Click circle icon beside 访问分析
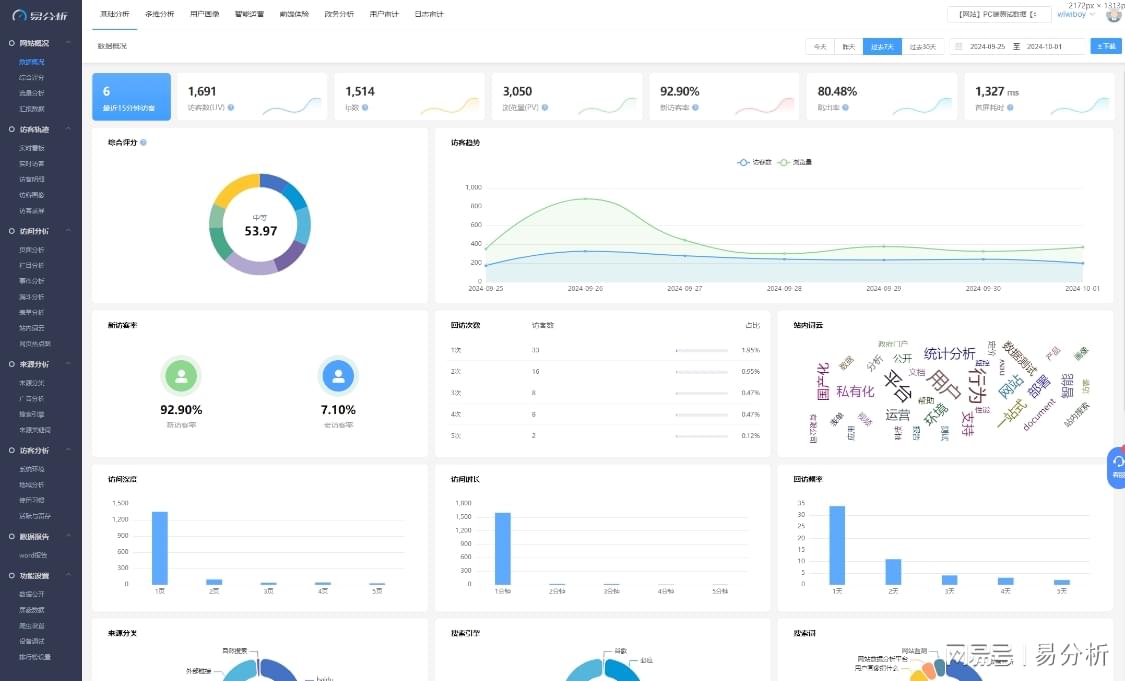Image resolution: width=1125 pixels, height=681 pixels. (x=11, y=231)
